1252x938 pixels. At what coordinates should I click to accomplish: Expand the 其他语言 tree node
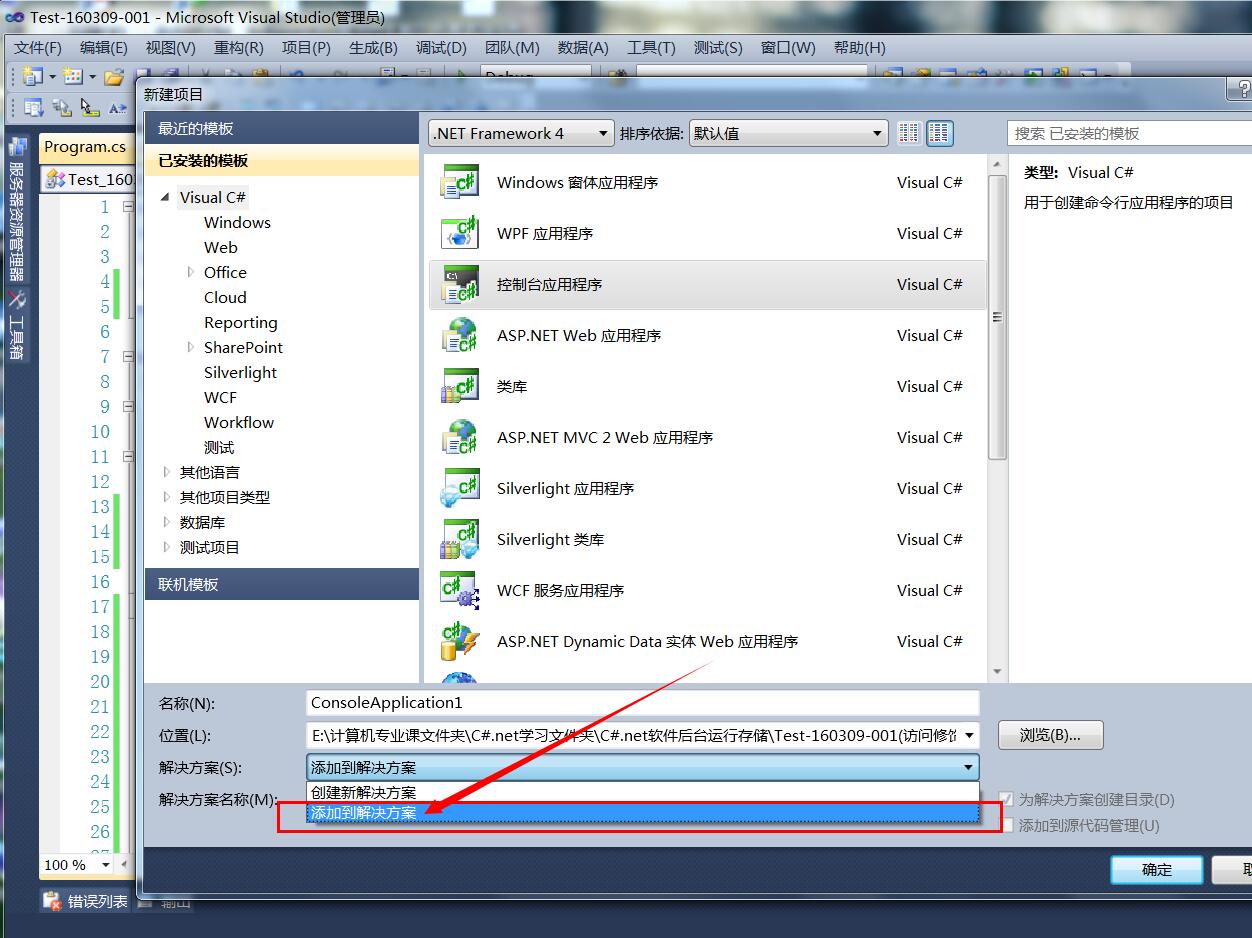166,472
